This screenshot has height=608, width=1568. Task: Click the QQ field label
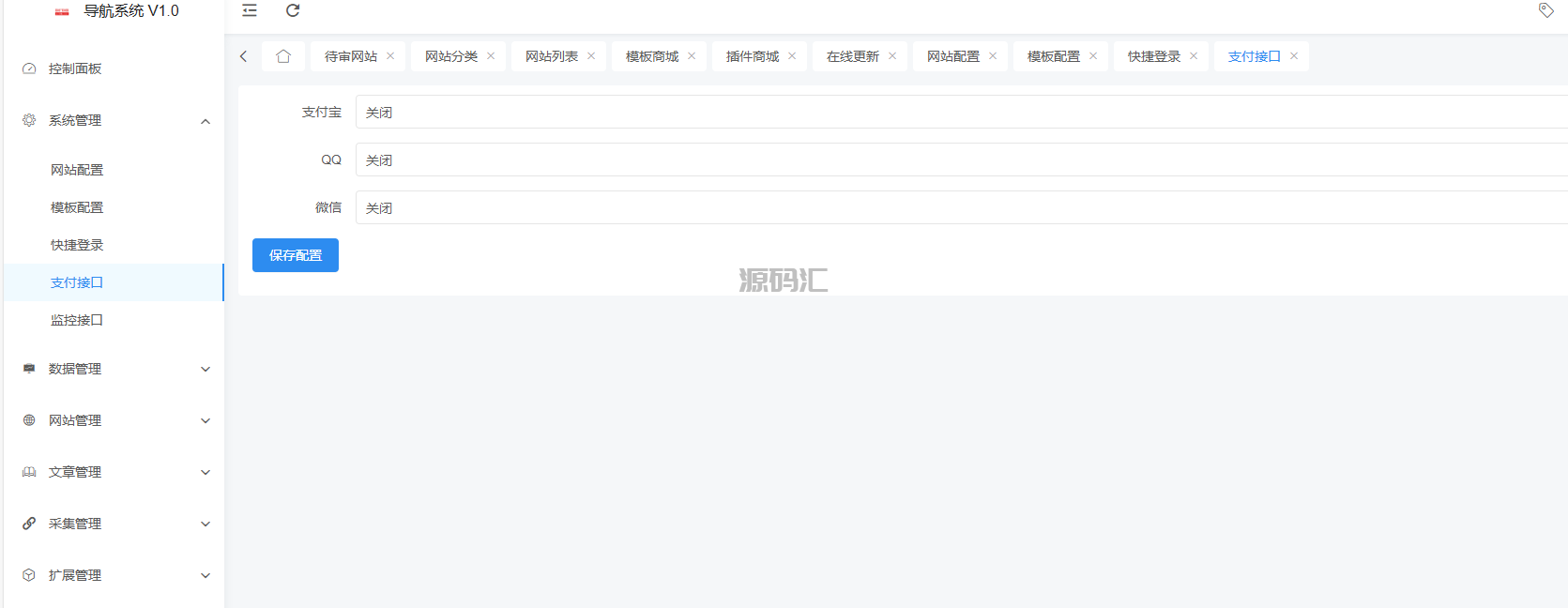pyautogui.click(x=331, y=160)
